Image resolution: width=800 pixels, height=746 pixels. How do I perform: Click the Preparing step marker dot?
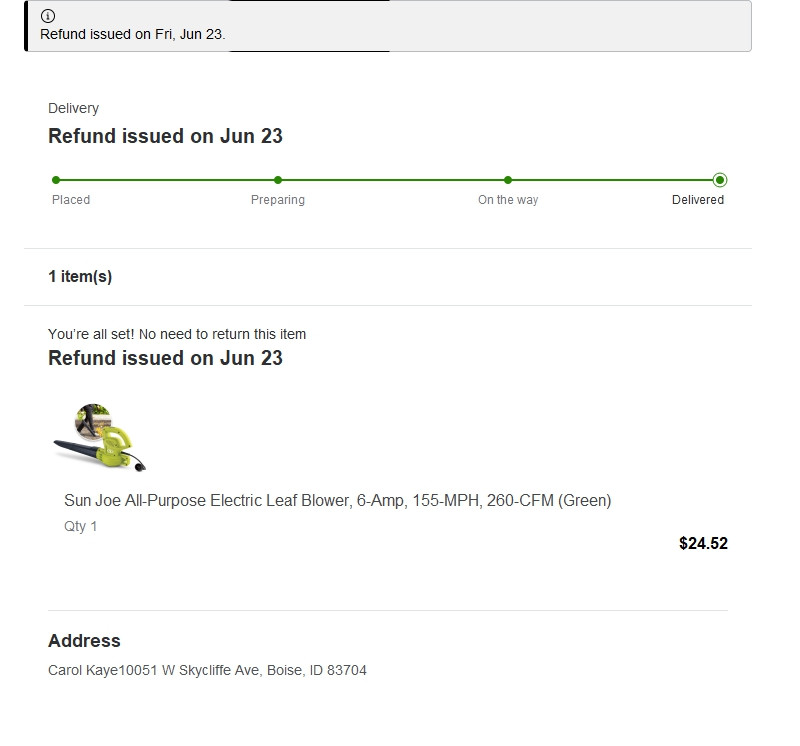click(x=278, y=180)
